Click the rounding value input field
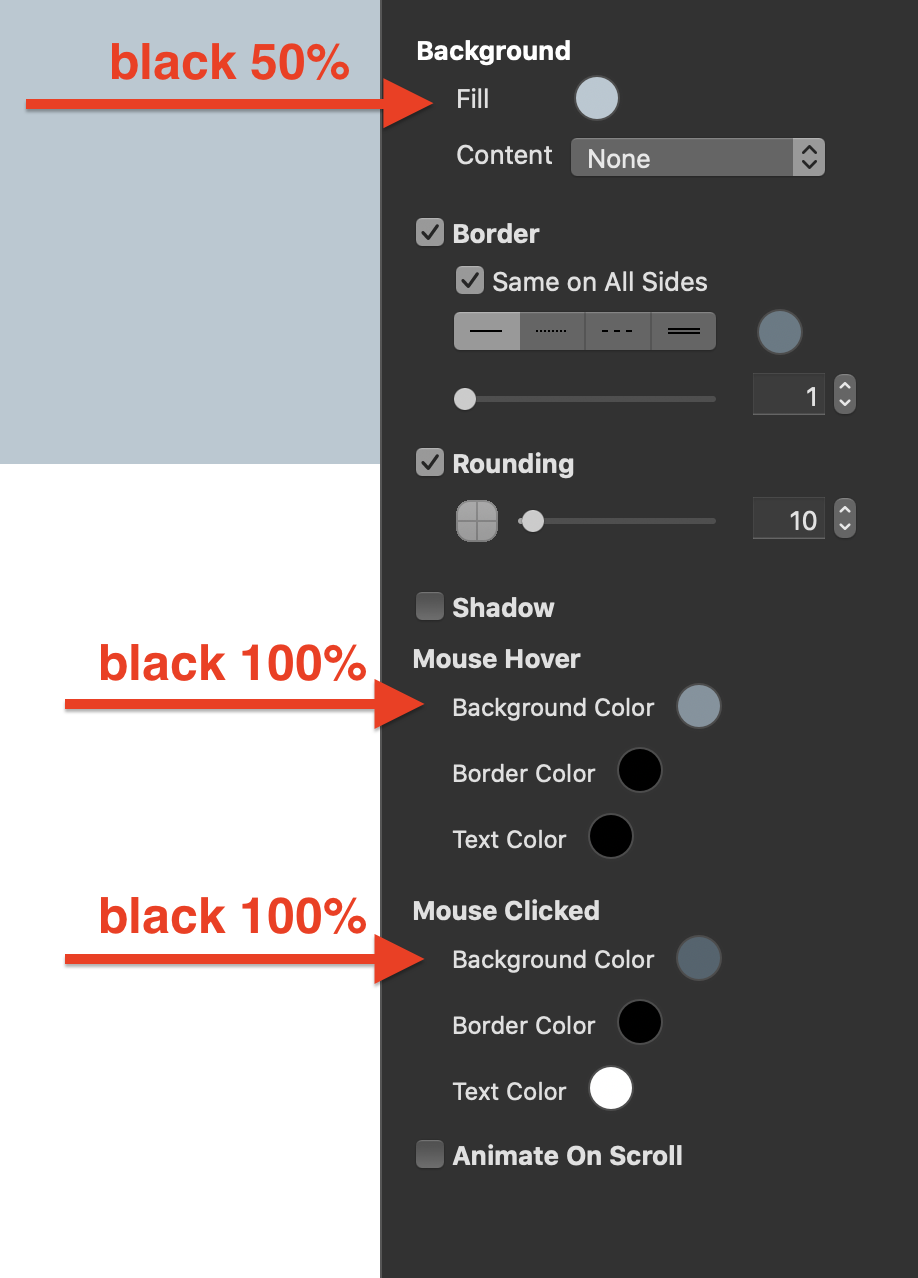 click(789, 519)
